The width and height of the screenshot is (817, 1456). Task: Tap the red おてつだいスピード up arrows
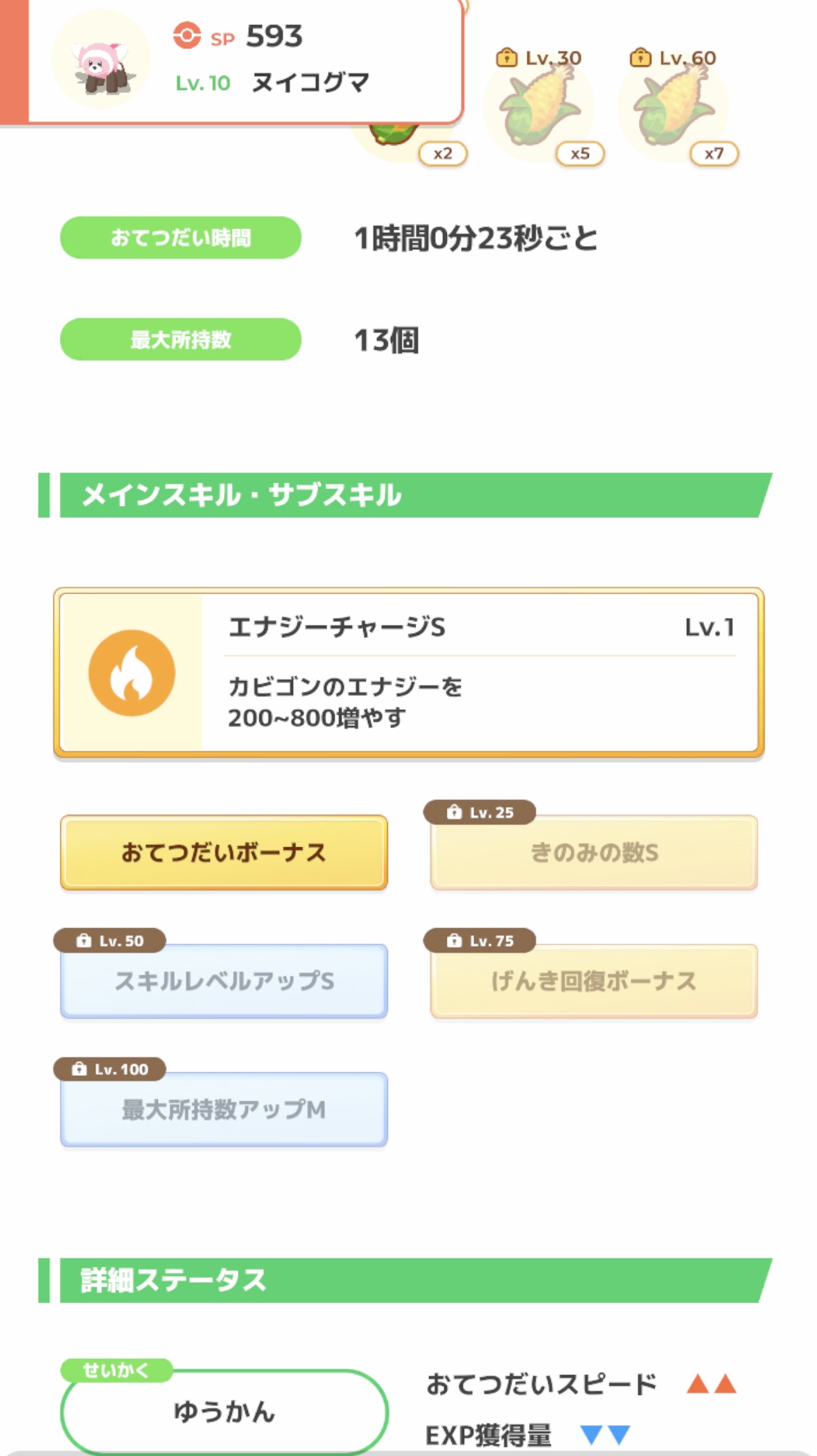(711, 1384)
